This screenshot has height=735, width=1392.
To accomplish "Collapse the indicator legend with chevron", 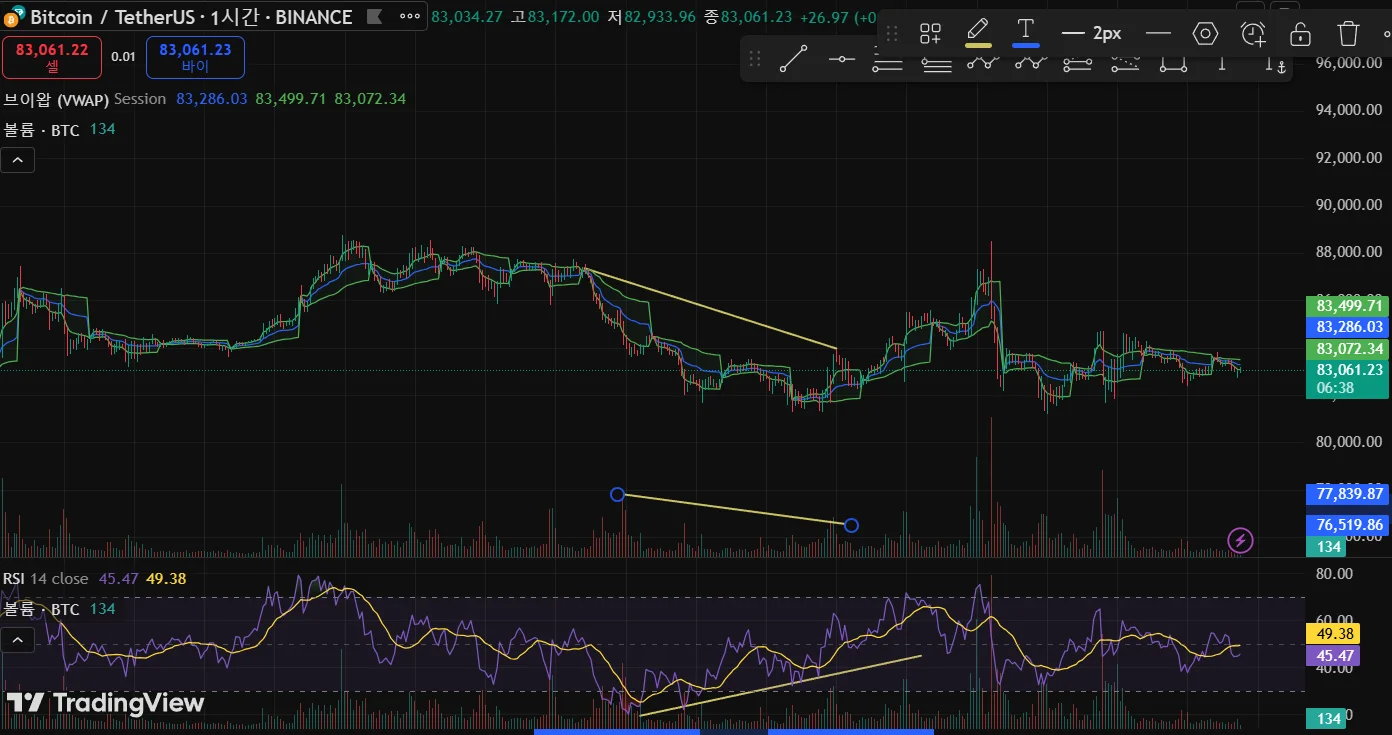I will click(x=18, y=160).
